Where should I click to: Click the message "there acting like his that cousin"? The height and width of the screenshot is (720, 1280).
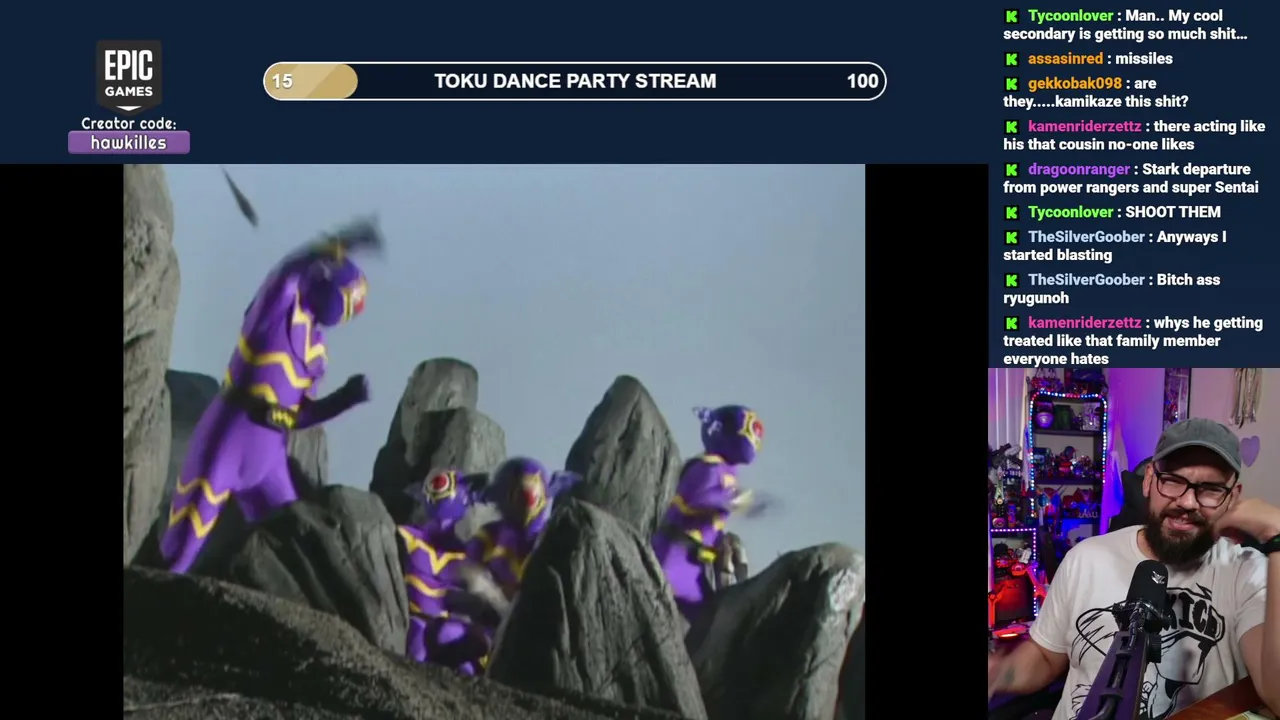pos(1134,136)
